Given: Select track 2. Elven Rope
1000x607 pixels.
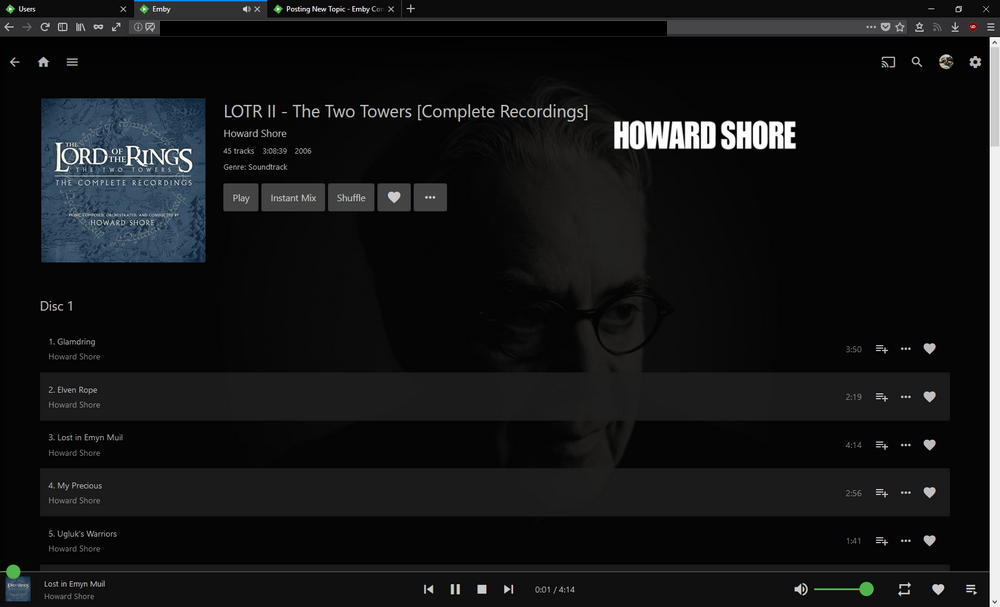Looking at the screenshot, I should (494, 397).
